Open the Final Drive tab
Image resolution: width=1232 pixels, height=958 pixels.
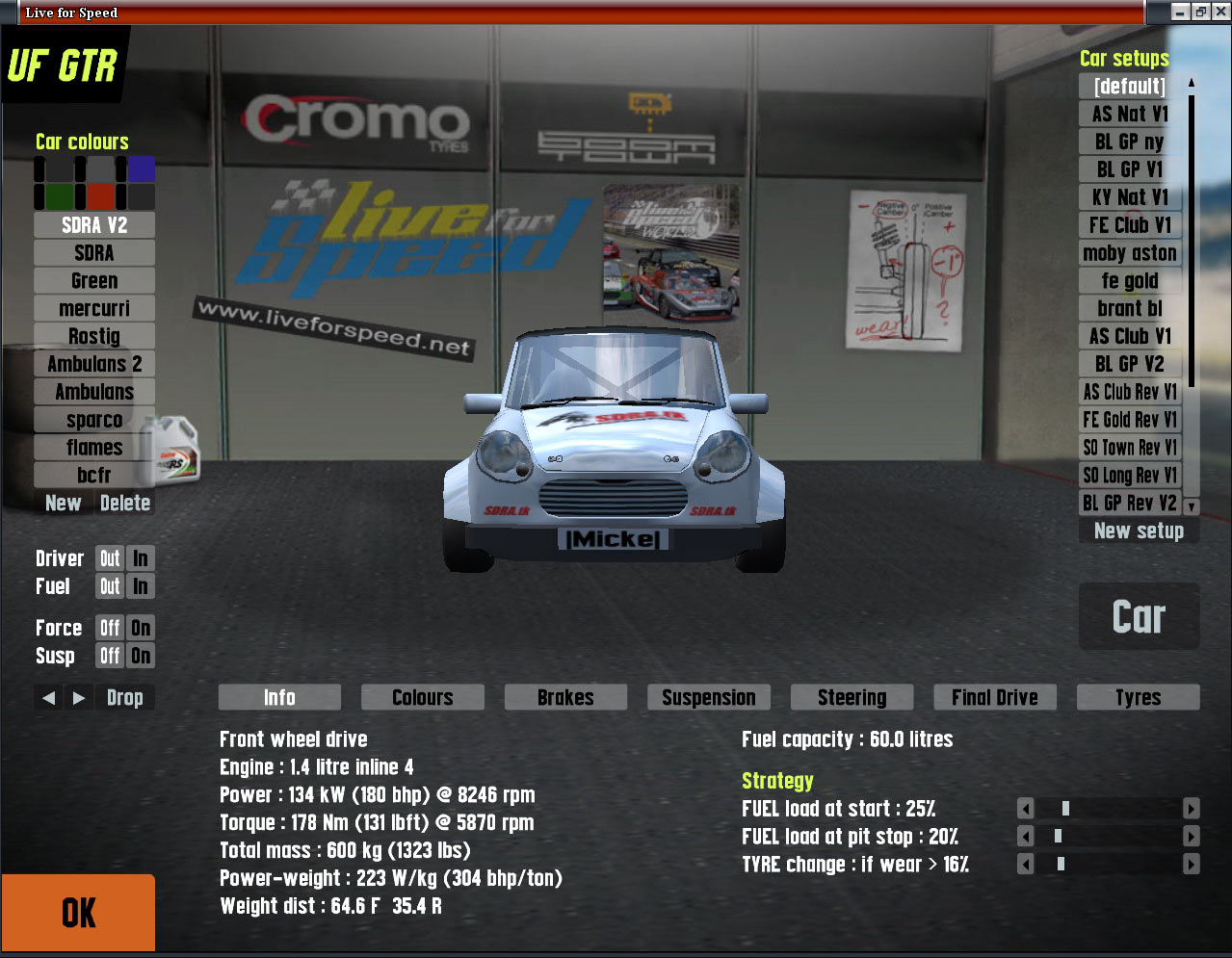coord(995,697)
